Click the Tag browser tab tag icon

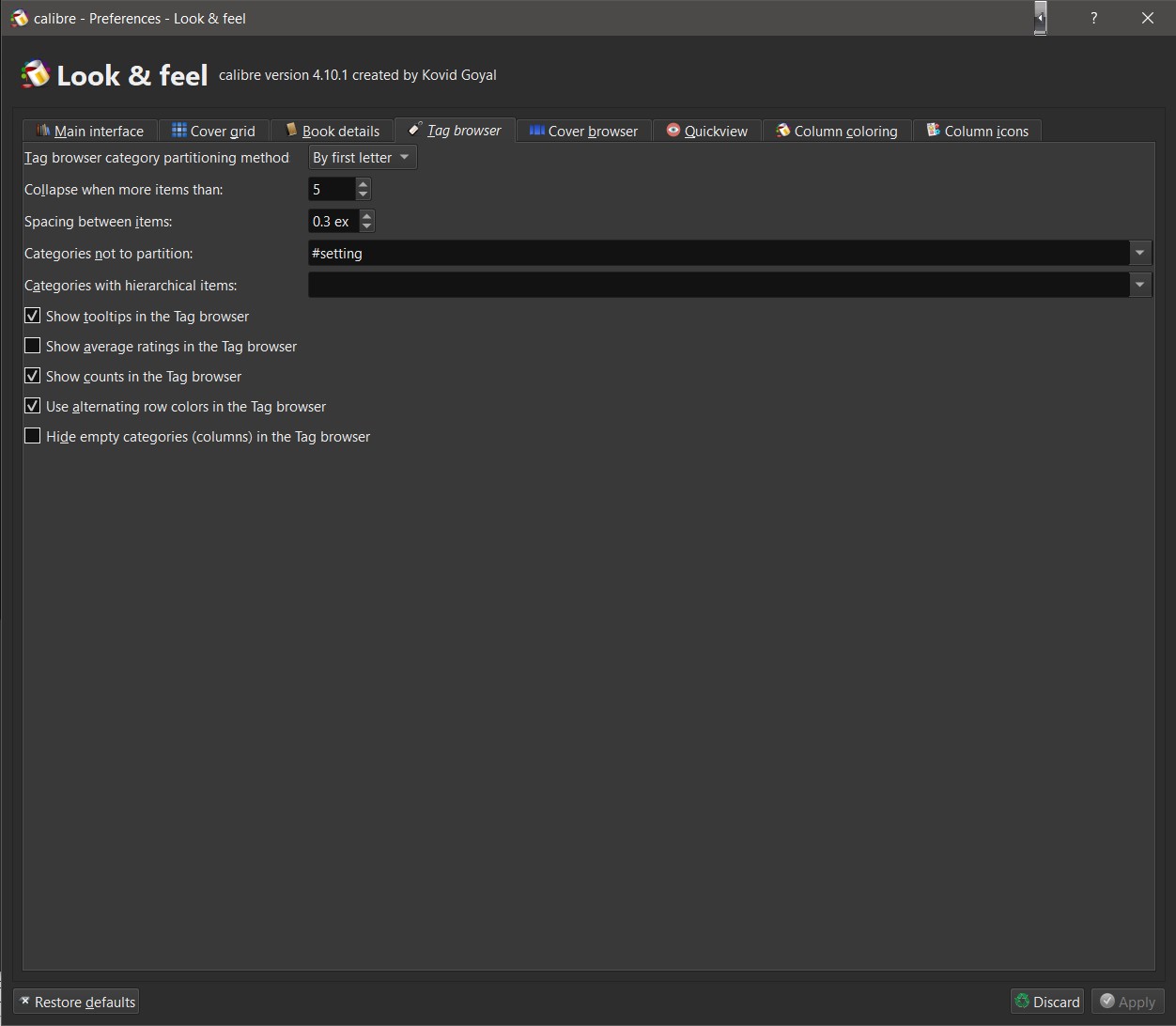415,130
